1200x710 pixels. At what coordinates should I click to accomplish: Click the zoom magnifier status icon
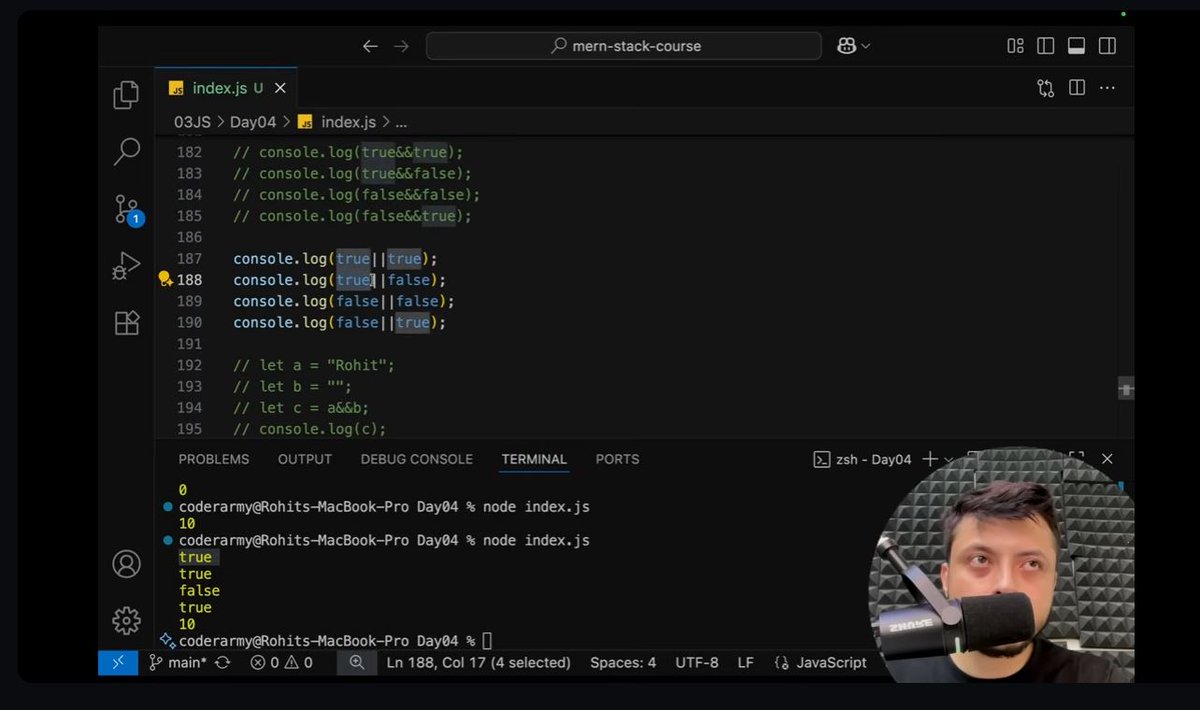[356, 662]
